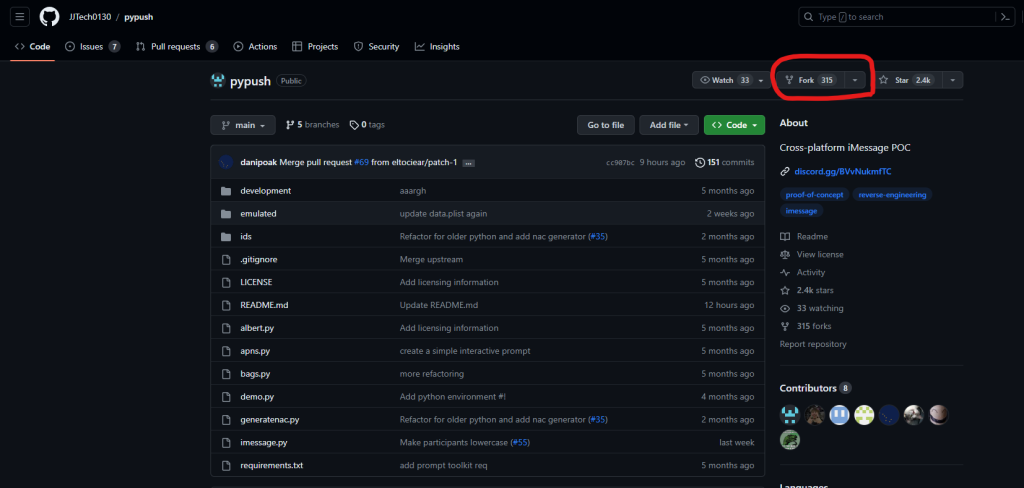This screenshot has height=488, width=1024.
Task: Click the development folder icon
Action: 225,190
